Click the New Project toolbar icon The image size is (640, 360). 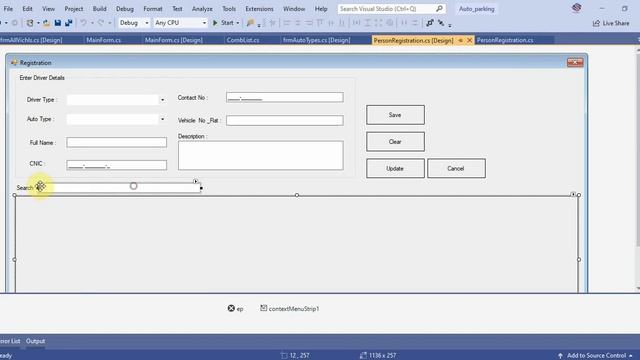(30, 23)
